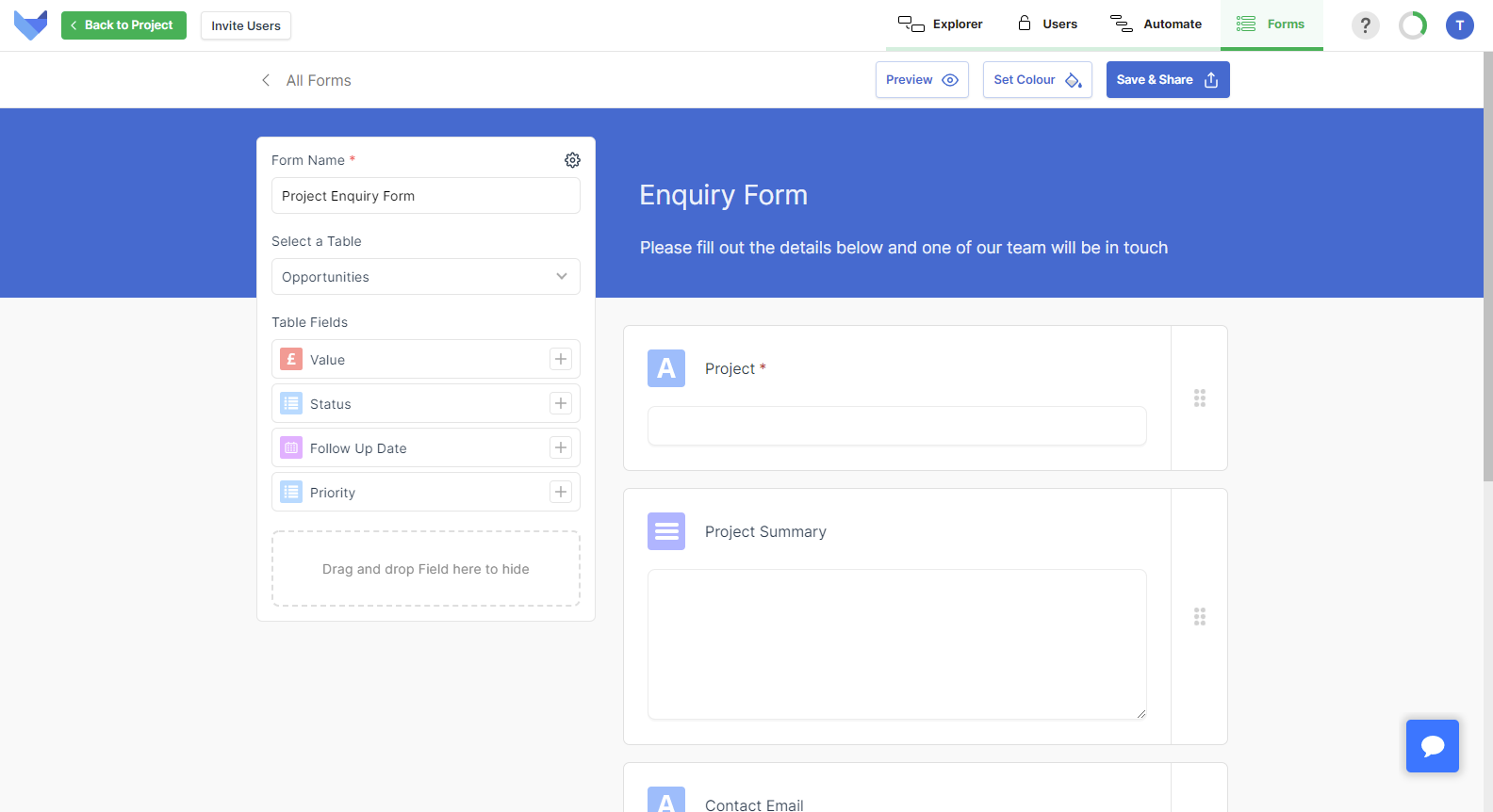
Task: Click the Priority field label
Action: [x=333, y=493]
